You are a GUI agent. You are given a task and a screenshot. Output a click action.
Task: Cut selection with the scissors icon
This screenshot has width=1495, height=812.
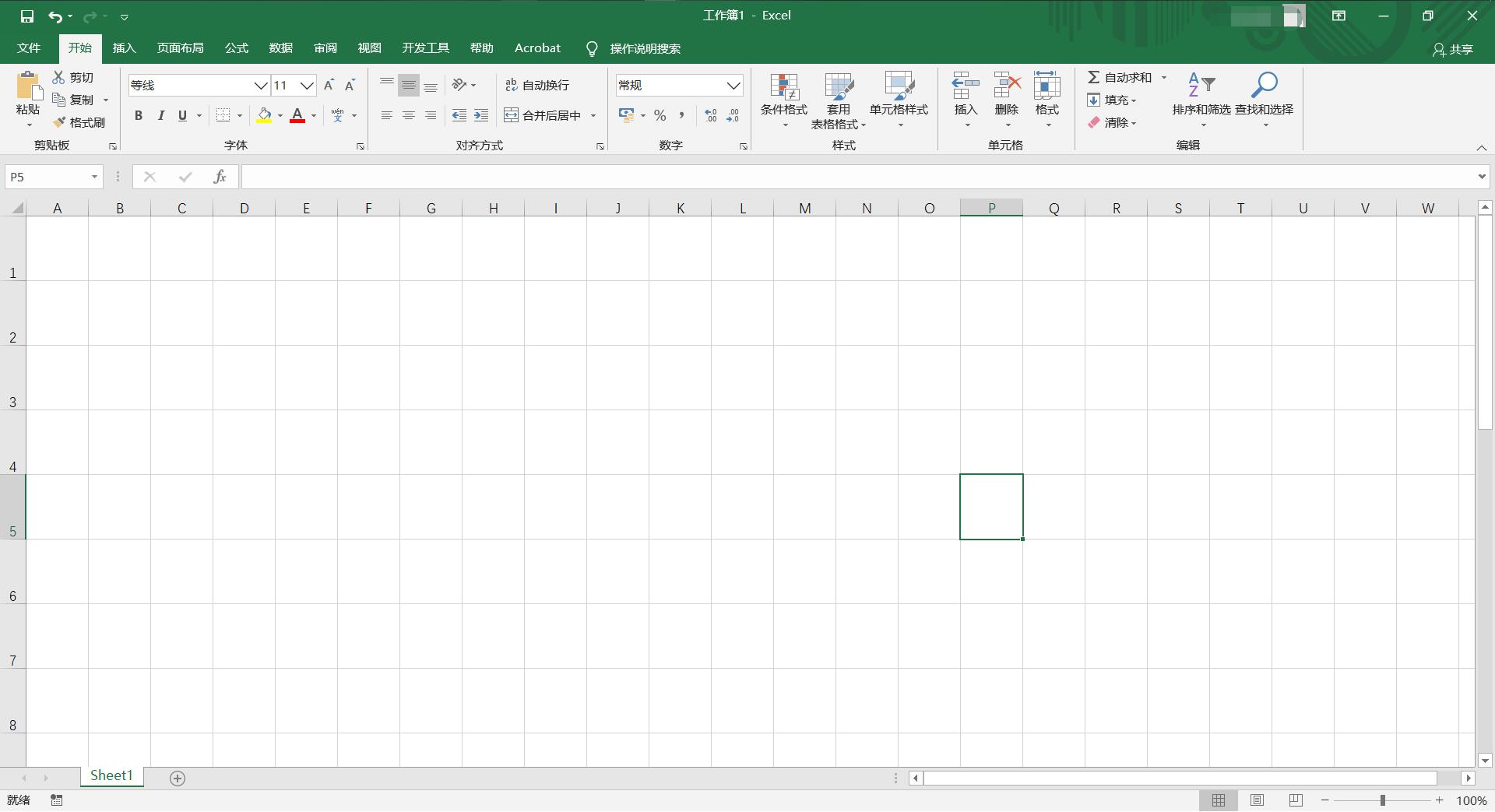58,77
